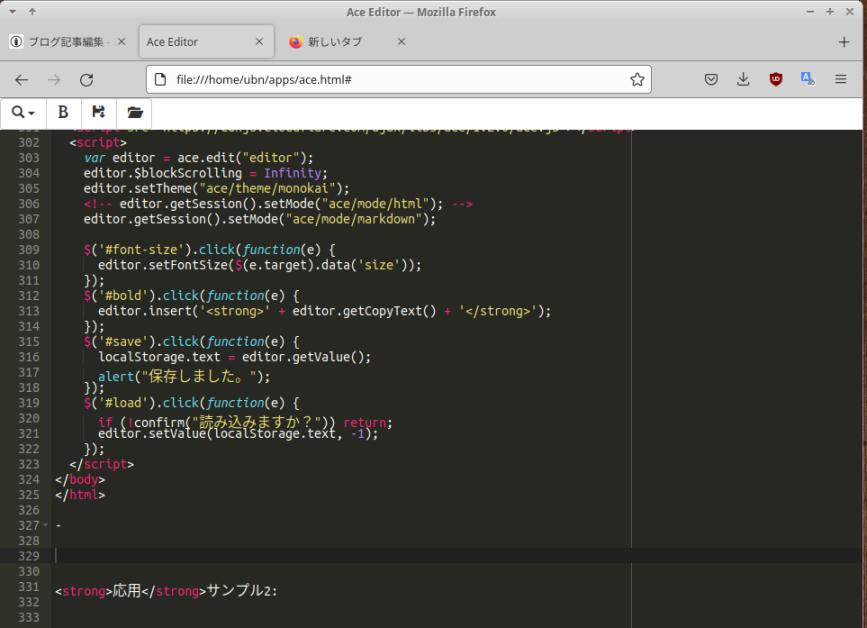Viewport: 867px width, 628px height.
Task: Click the <strong>応用</strong>サンプル2: line
Action: pos(166,591)
